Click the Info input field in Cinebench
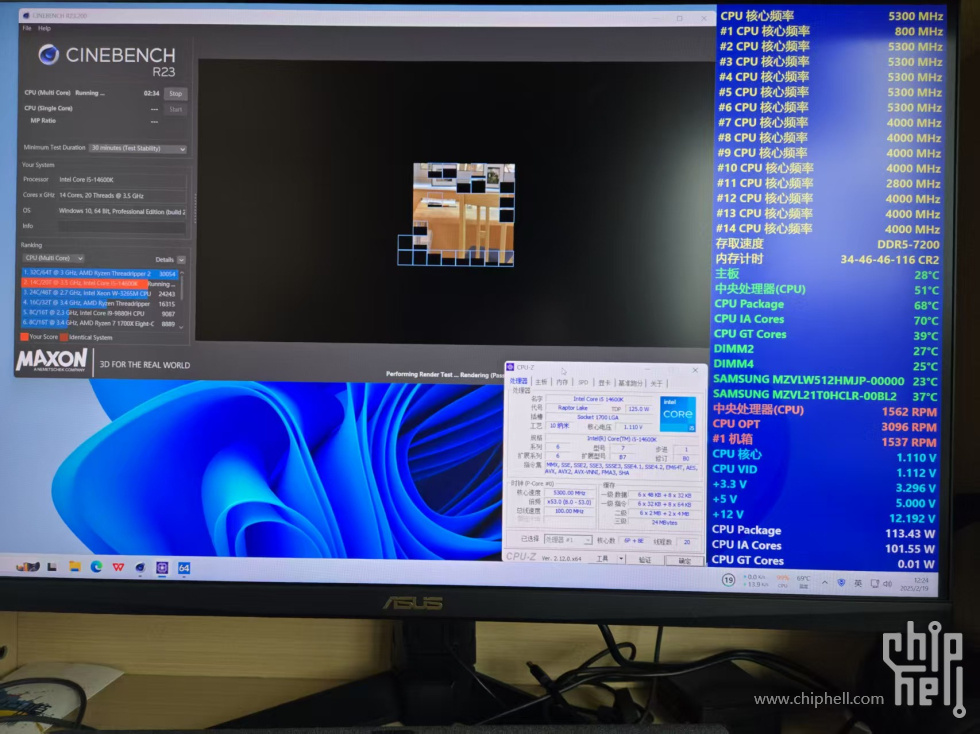Viewport: 980px width, 734px height. [122, 226]
